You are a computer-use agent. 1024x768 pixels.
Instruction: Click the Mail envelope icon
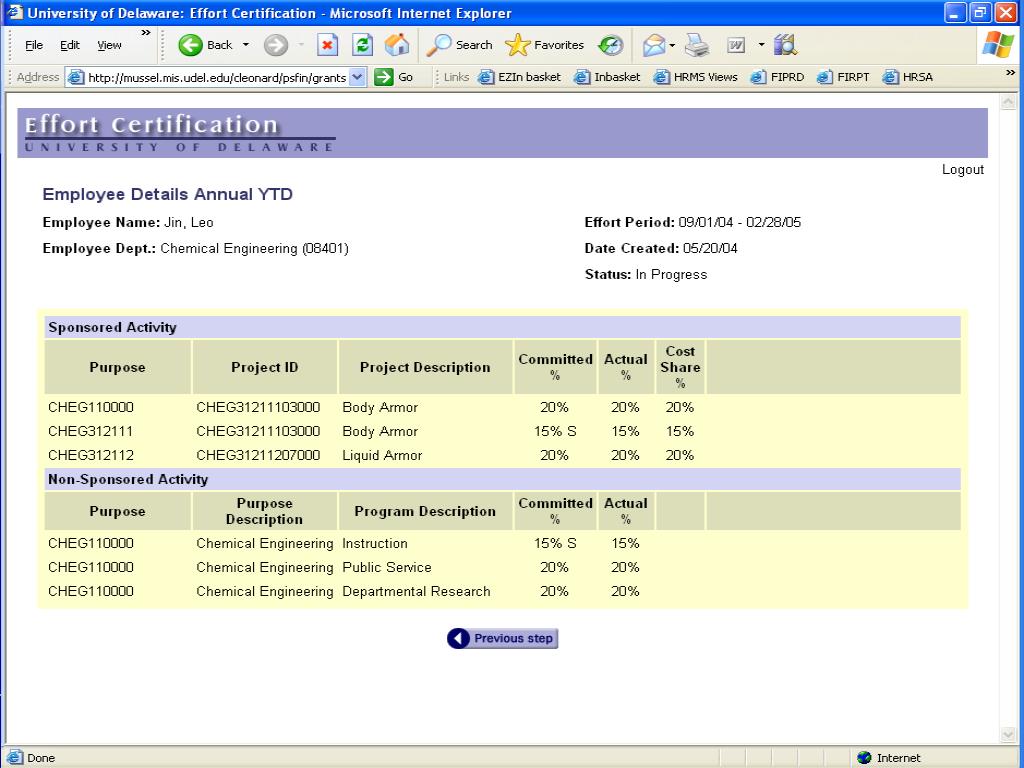click(653, 45)
